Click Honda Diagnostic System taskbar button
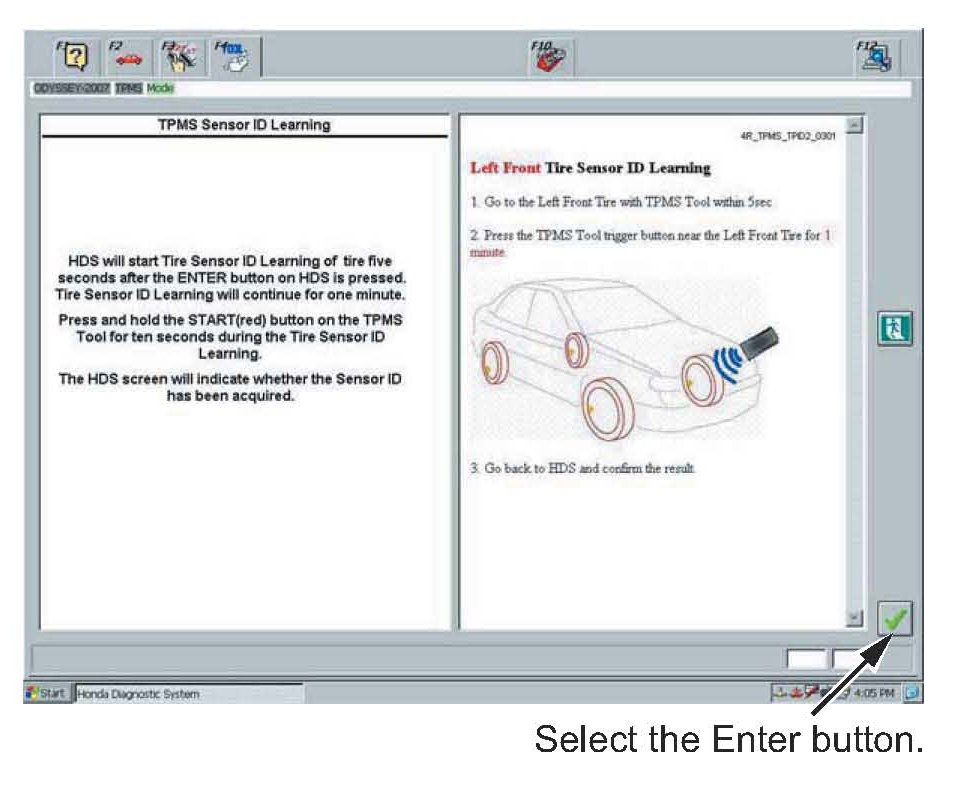973x793 pixels. [185, 694]
